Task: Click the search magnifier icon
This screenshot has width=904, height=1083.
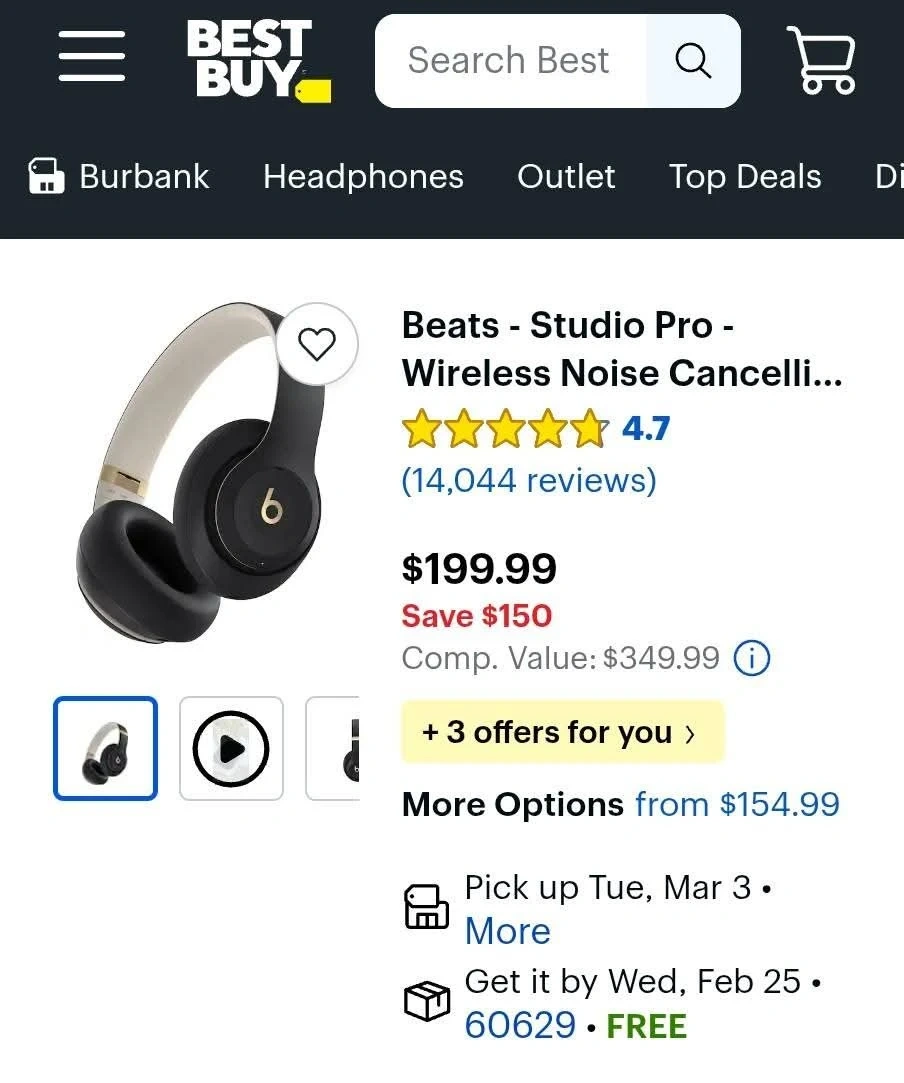Action: (x=692, y=61)
